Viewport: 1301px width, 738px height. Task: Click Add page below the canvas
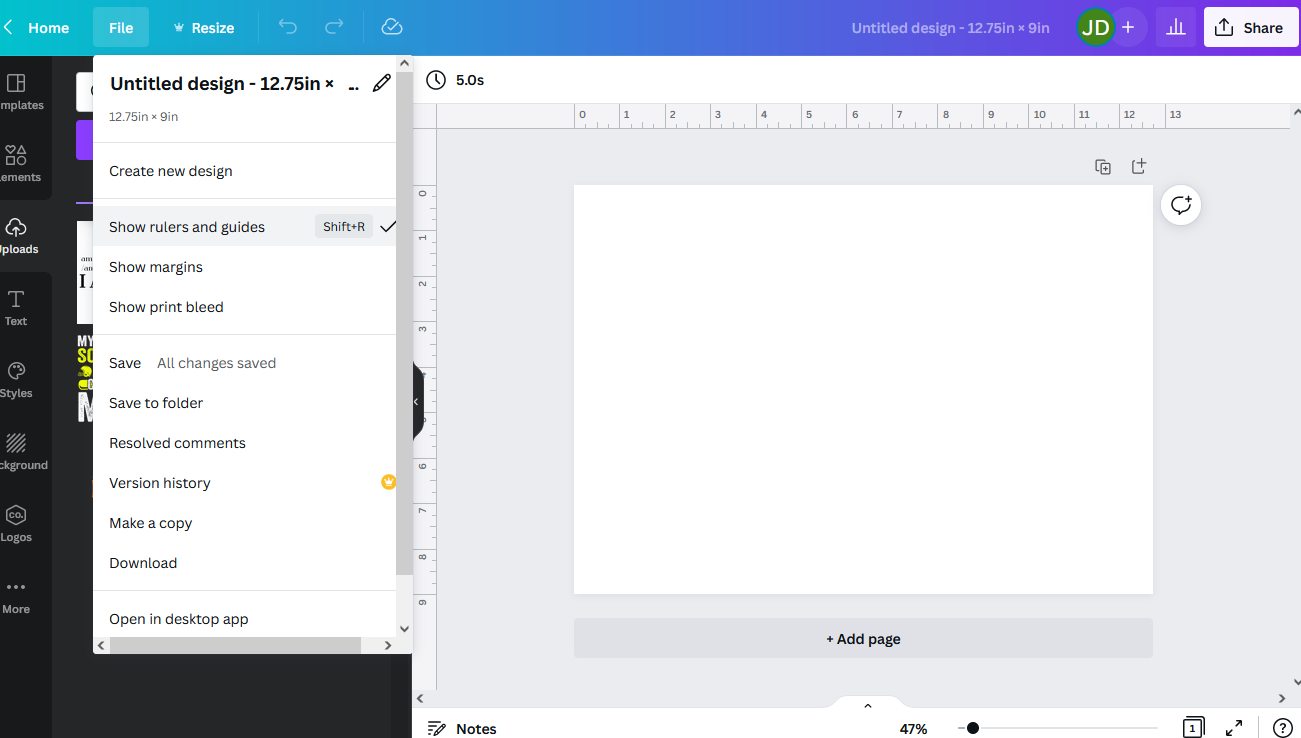coord(862,638)
